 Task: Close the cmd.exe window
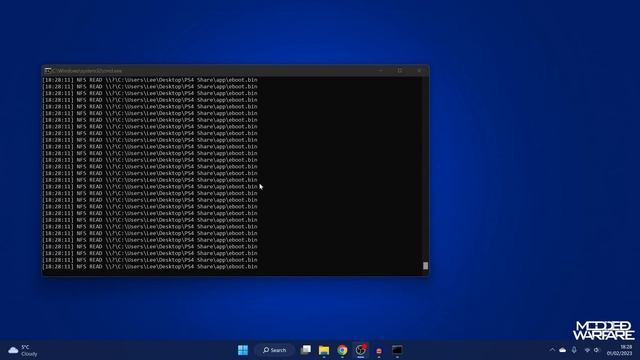[419, 71]
